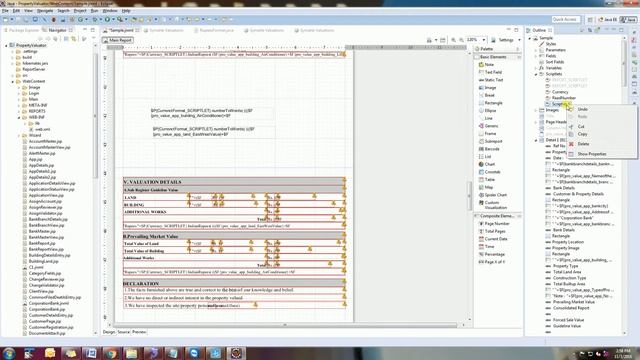Open AccountMaster.jsp in the Navigator
The width and height of the screenshot is (640, 360).
pyautogui.click(x=45, y=141)
